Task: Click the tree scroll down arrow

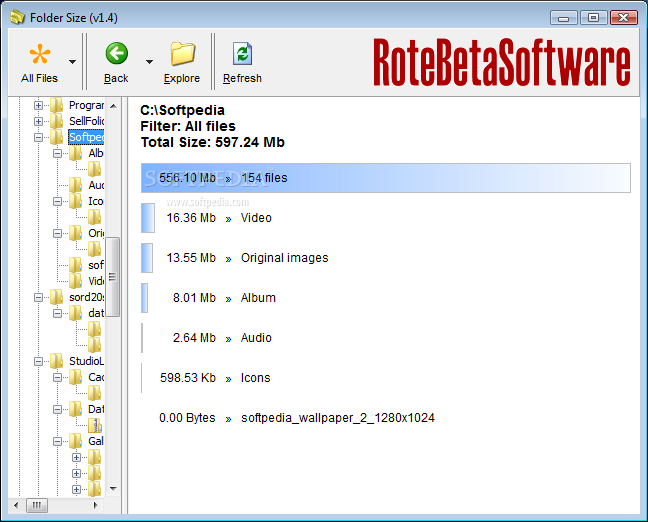Action: 113,489
